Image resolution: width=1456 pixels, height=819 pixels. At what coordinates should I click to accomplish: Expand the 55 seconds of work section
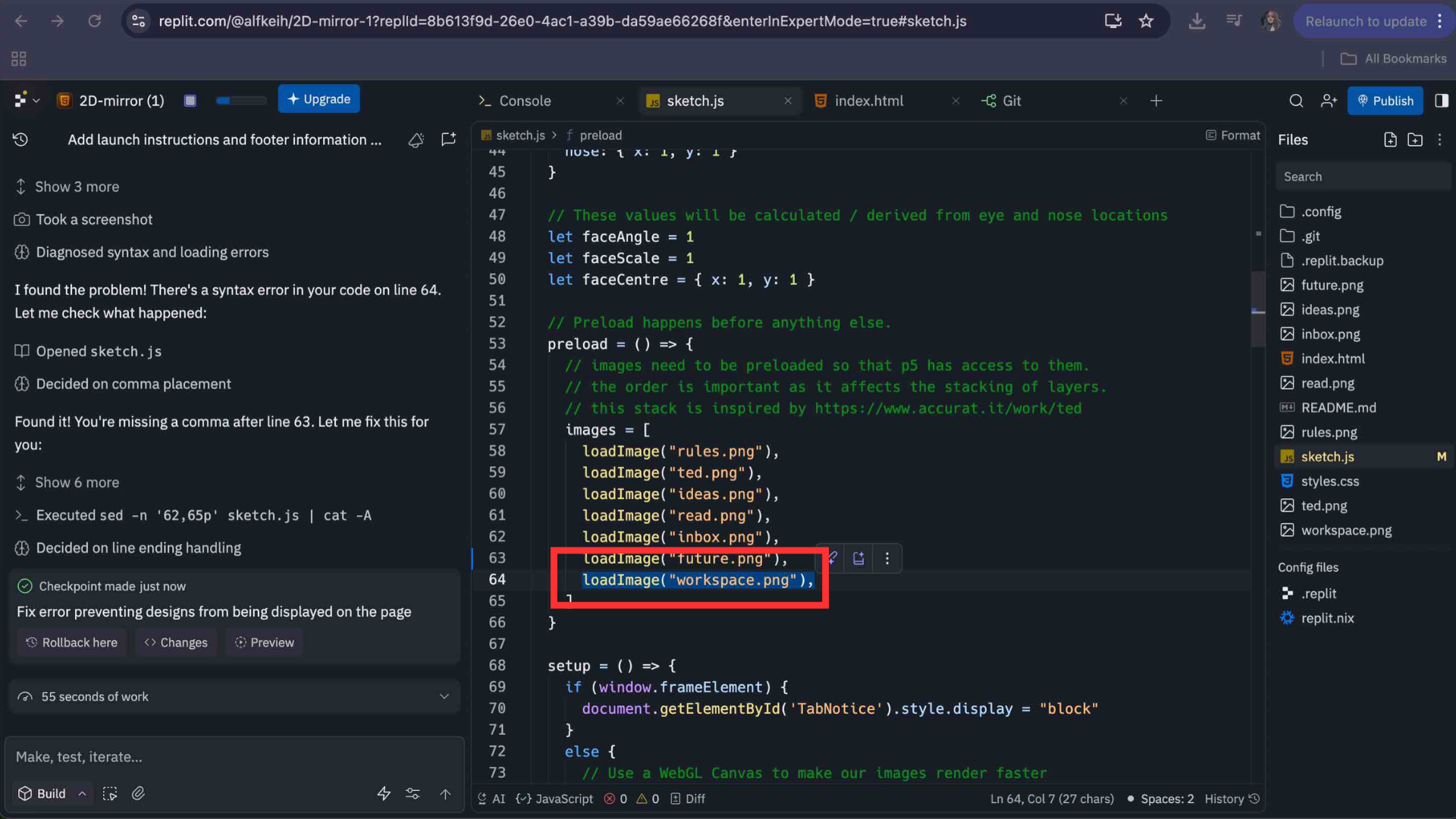444,696
